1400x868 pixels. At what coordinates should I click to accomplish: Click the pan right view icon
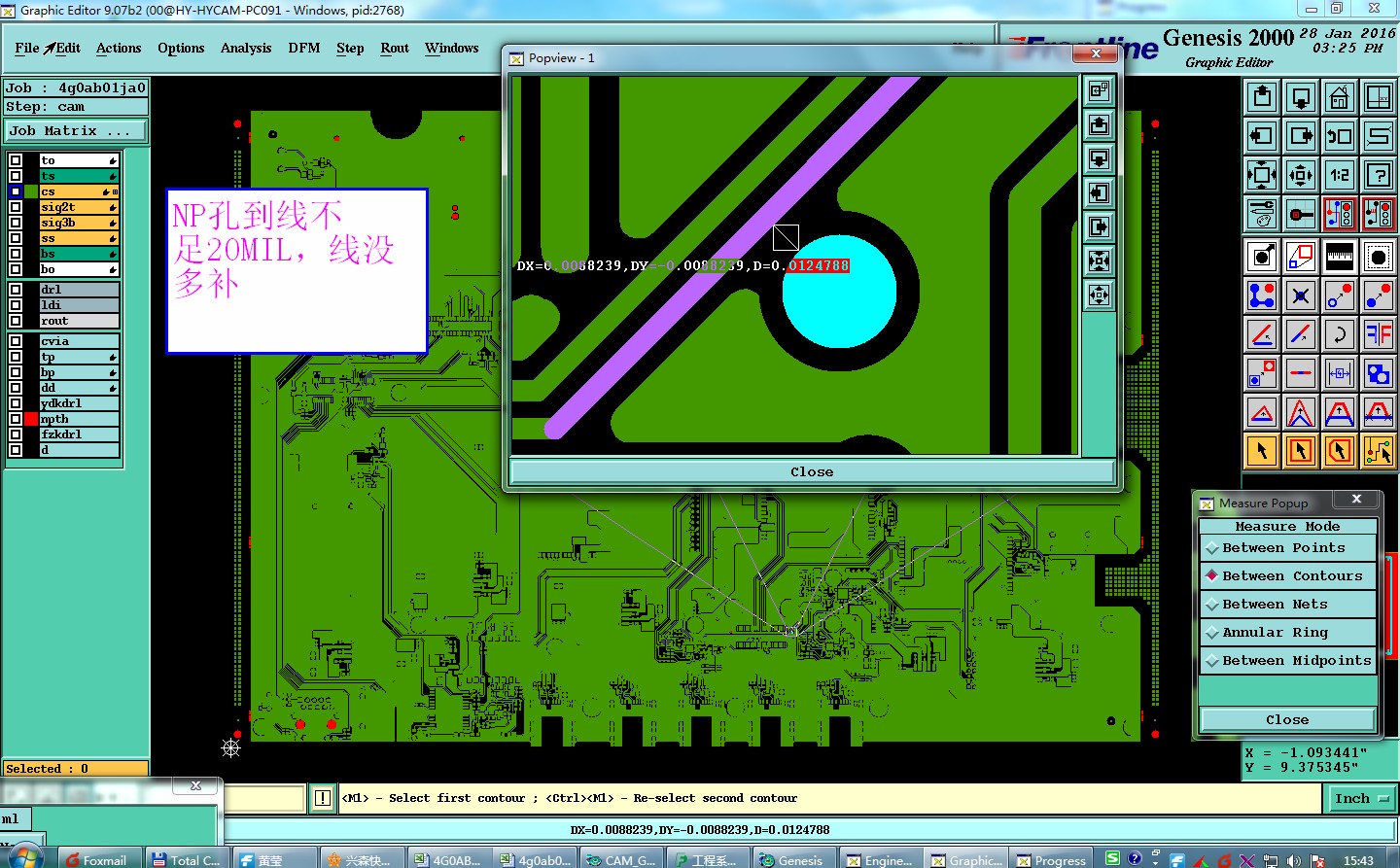[x=1301, y=136]
